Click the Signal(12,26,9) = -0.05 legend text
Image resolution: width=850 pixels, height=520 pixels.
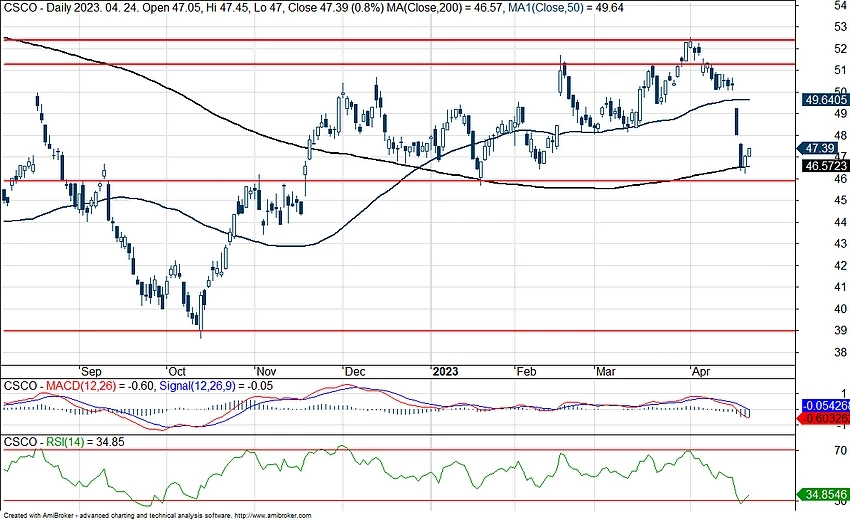coord(216,386)
